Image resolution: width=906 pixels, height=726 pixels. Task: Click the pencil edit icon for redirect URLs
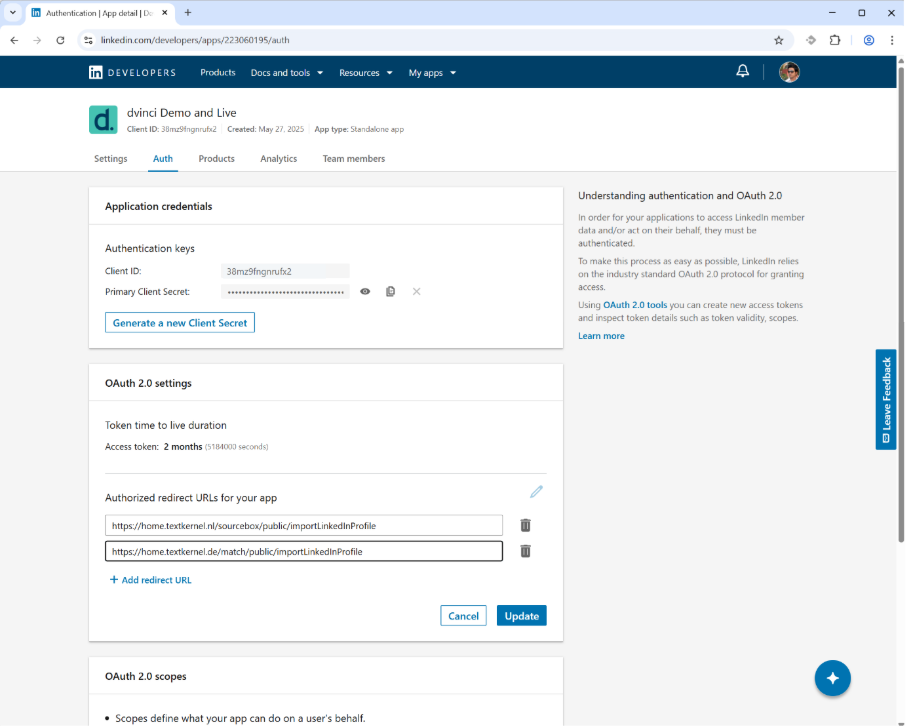click(536, 492)
